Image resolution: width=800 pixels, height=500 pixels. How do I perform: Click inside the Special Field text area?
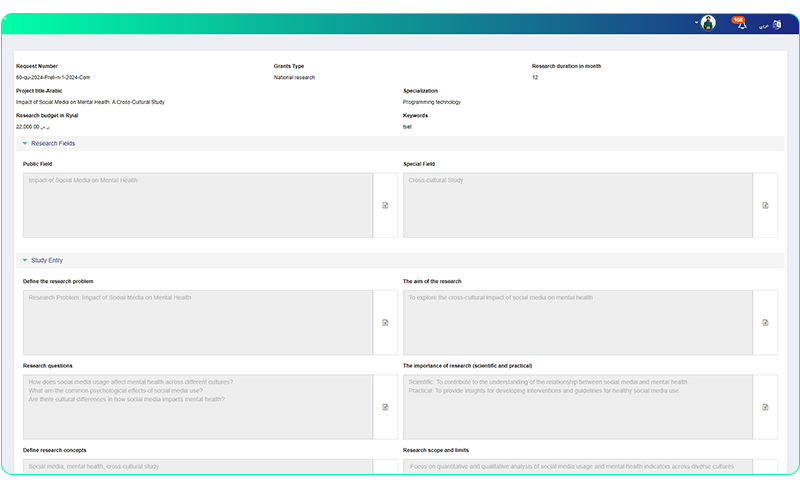[x=577, y=205]
